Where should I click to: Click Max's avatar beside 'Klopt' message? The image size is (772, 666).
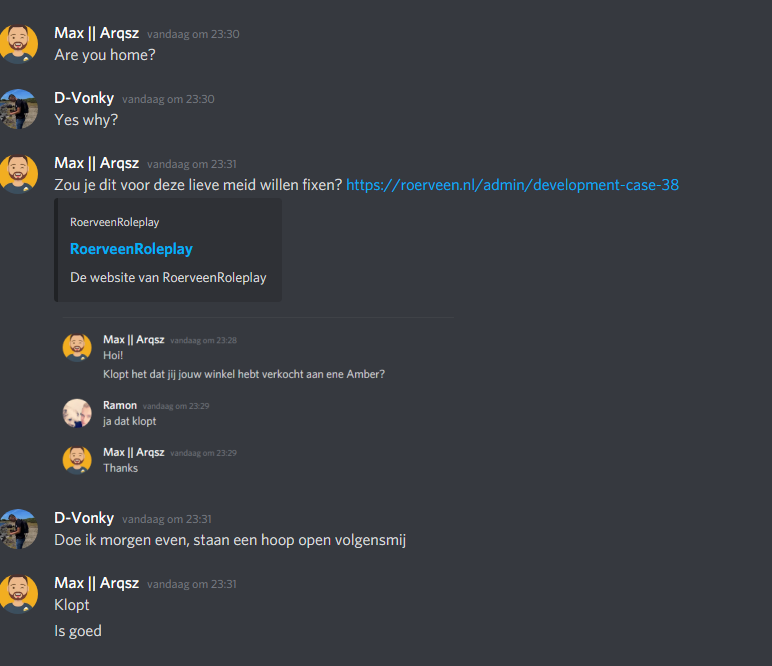(x=19, y=594)
